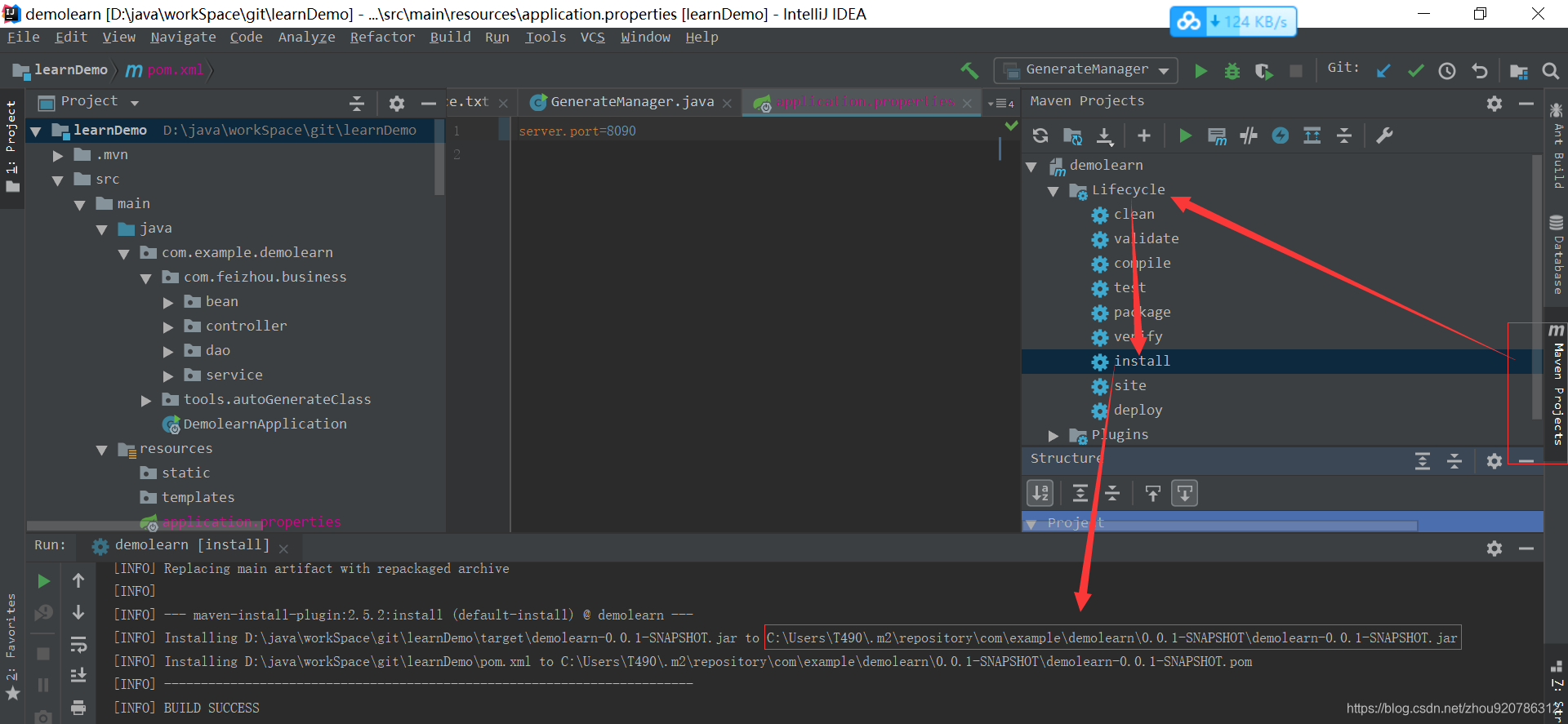Image resolution: width=1568 pixels, height=724 pixels.
Task: Open Maven settings wrench icon
Action: pos(1384,135)
